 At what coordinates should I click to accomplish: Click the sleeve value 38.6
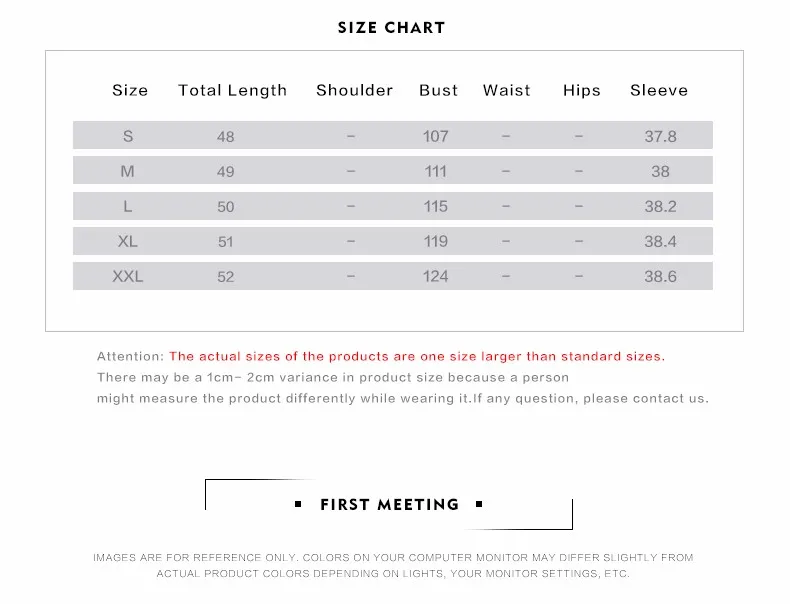660,277
